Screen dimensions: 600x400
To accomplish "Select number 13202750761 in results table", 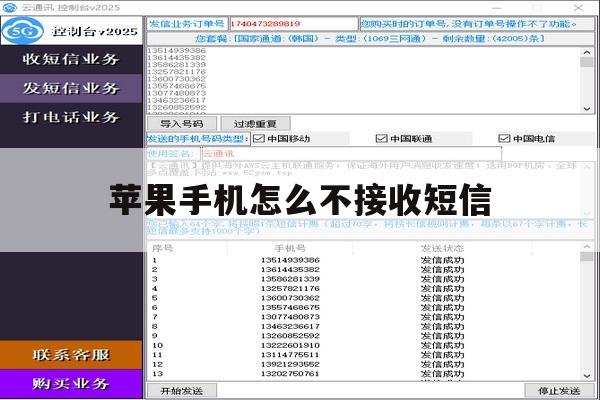I will point(290,374).
